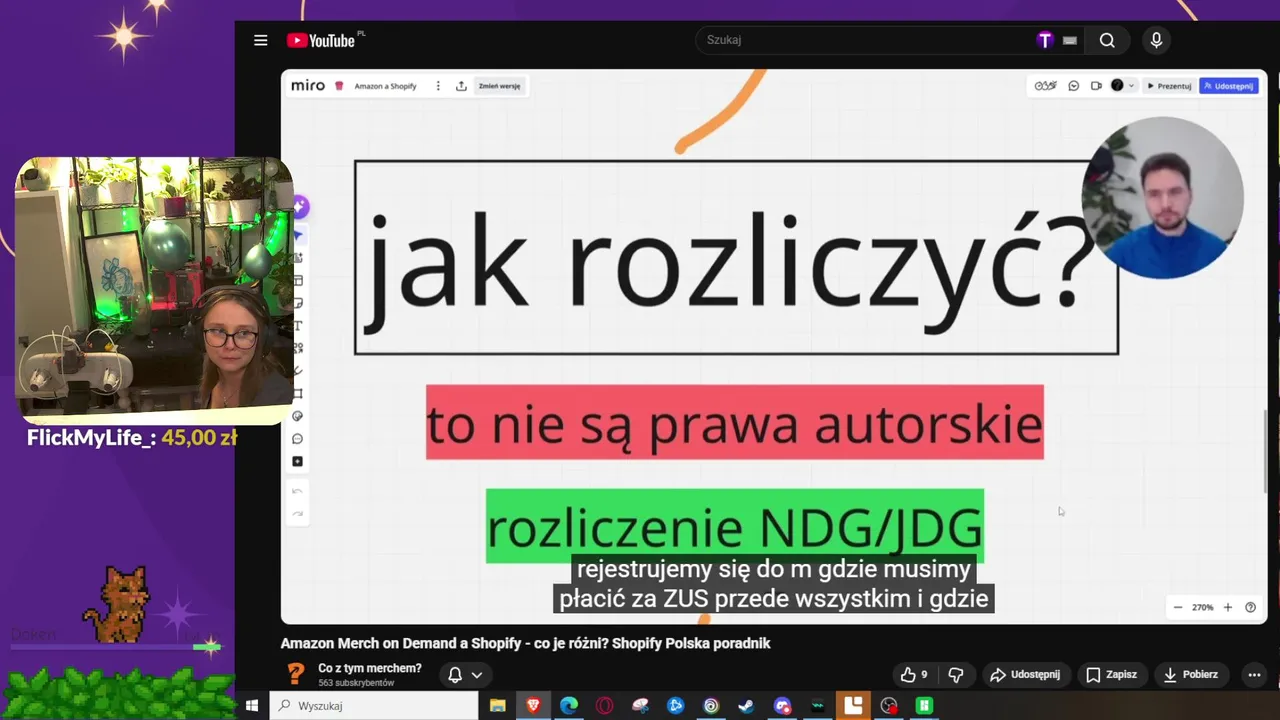Save video with the Zapisz button

(x=1112, y=675)
